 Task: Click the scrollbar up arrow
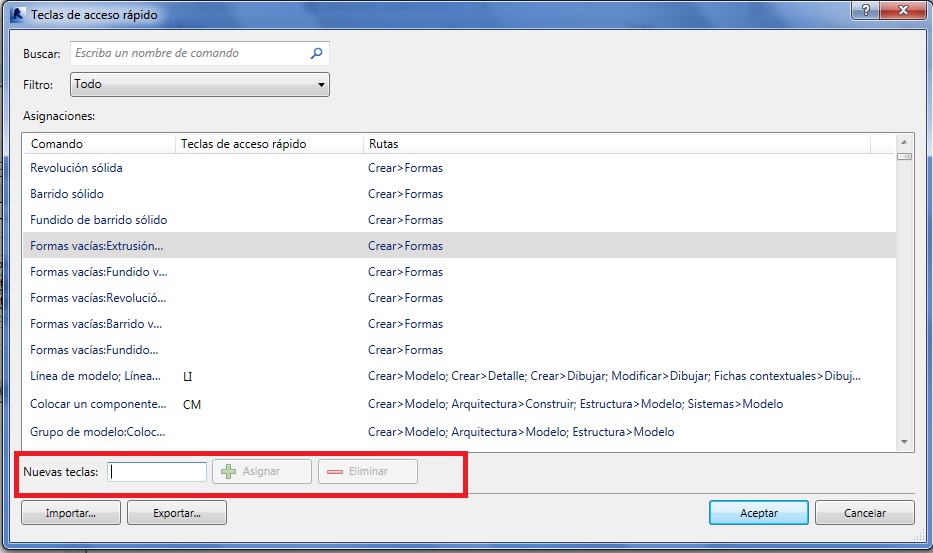[x=904, y=142]
